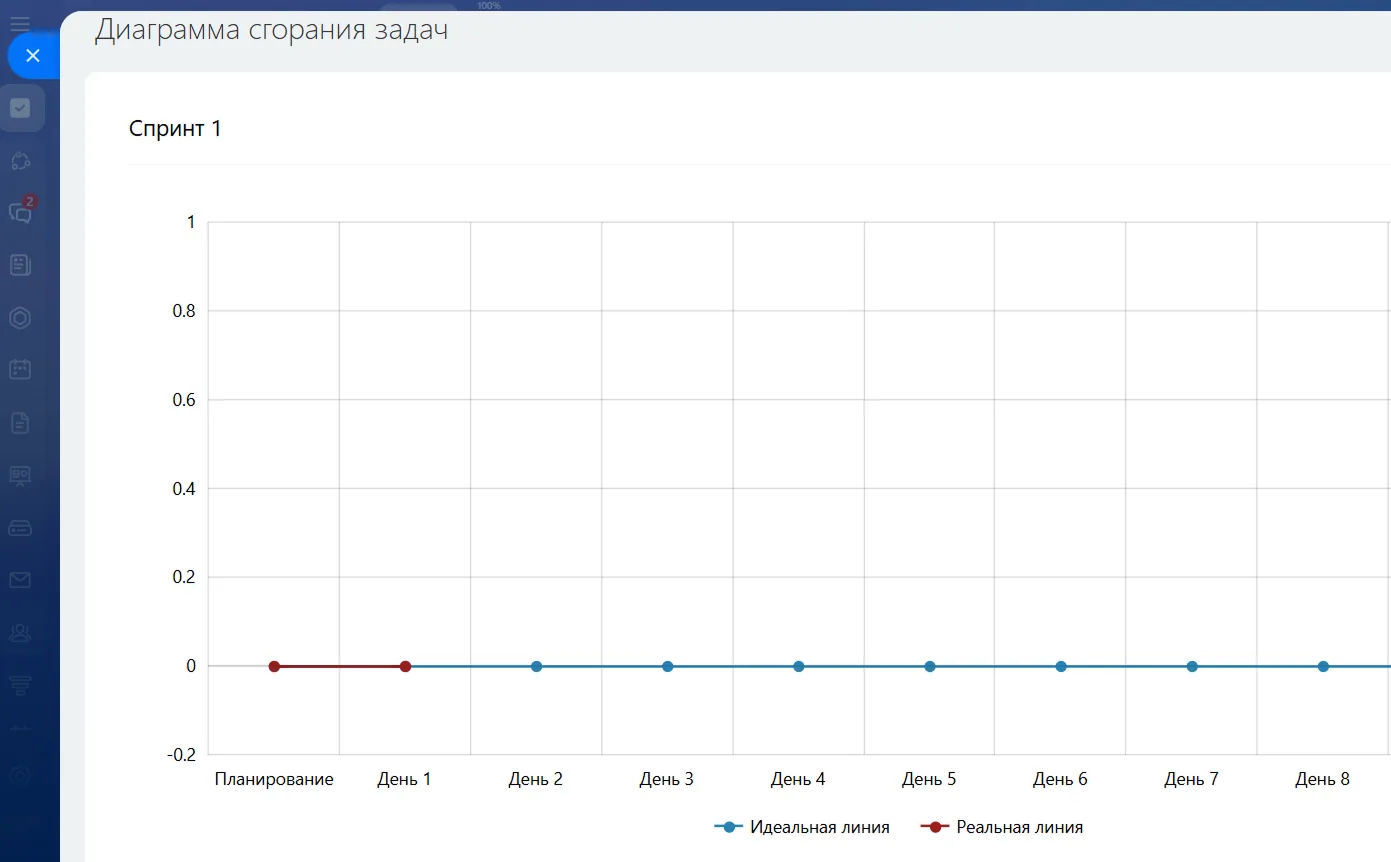Open the presentation board sidebar icon
Viewport: 1391px width, 862px height.
pos(20,475)
